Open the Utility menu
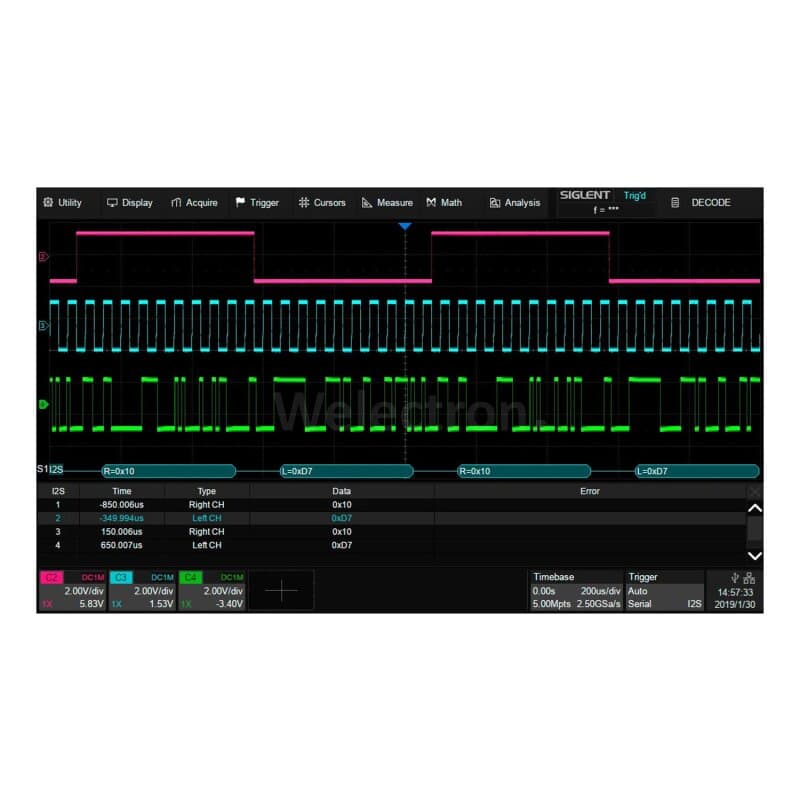The image size is (800, 800). [62, 203]
